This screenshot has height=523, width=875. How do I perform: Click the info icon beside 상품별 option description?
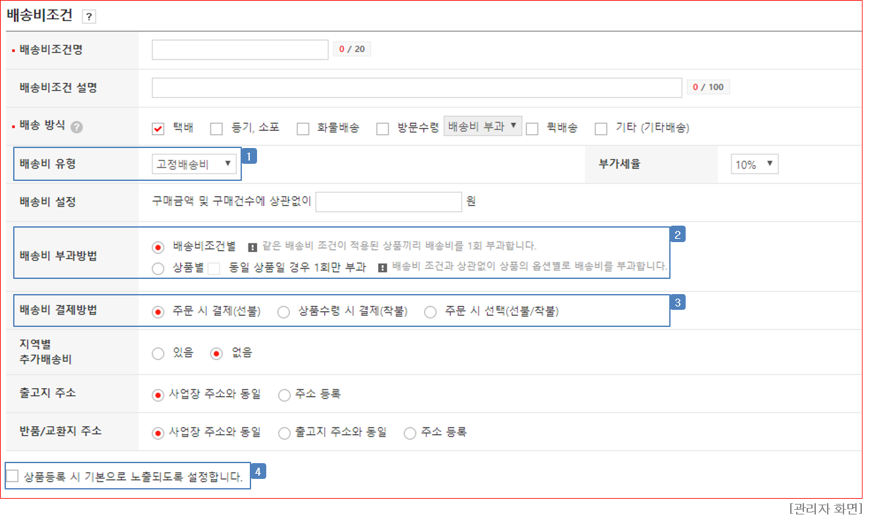[x=382, y=267]
